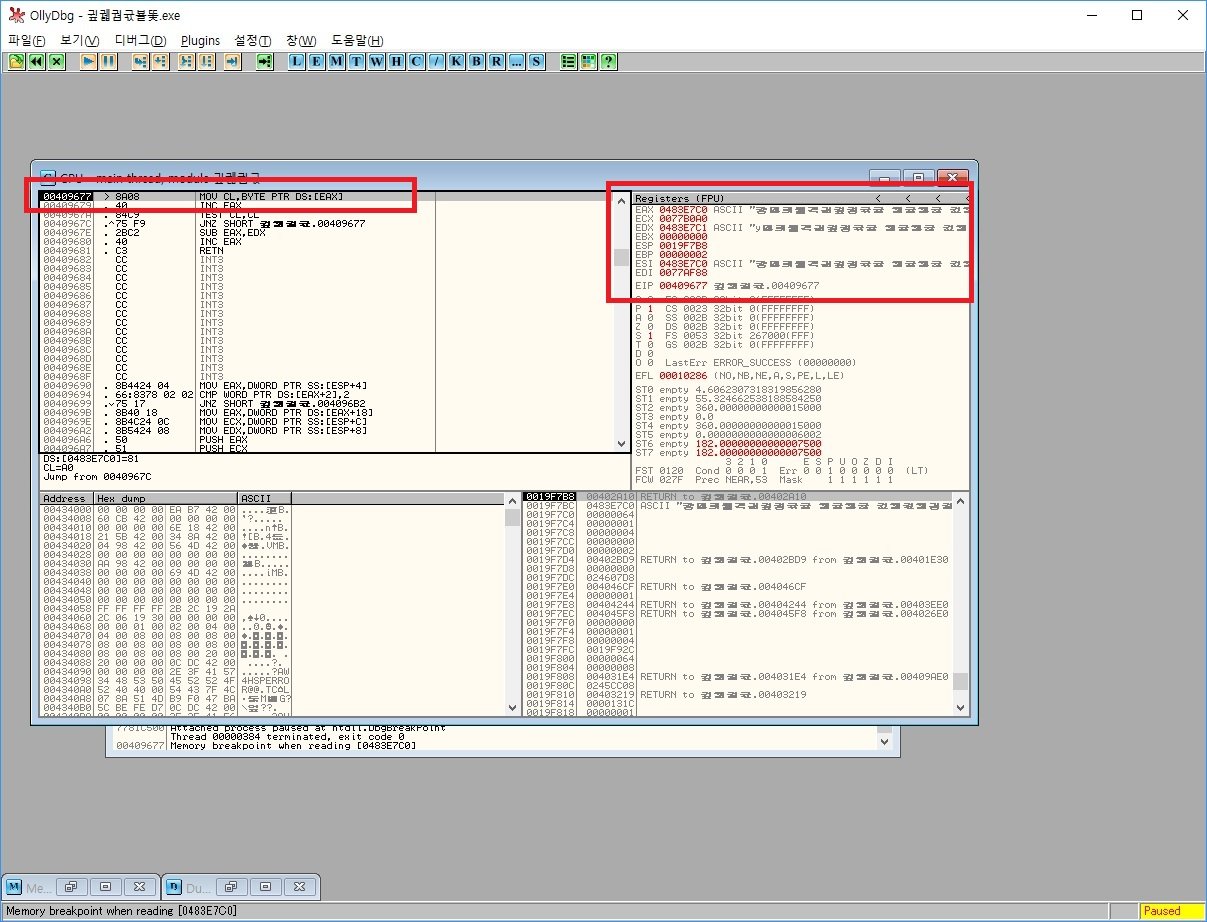Viewport: 1207px width, 922px height.
Task: Run the program with the play icon
Action: (88, 61)
